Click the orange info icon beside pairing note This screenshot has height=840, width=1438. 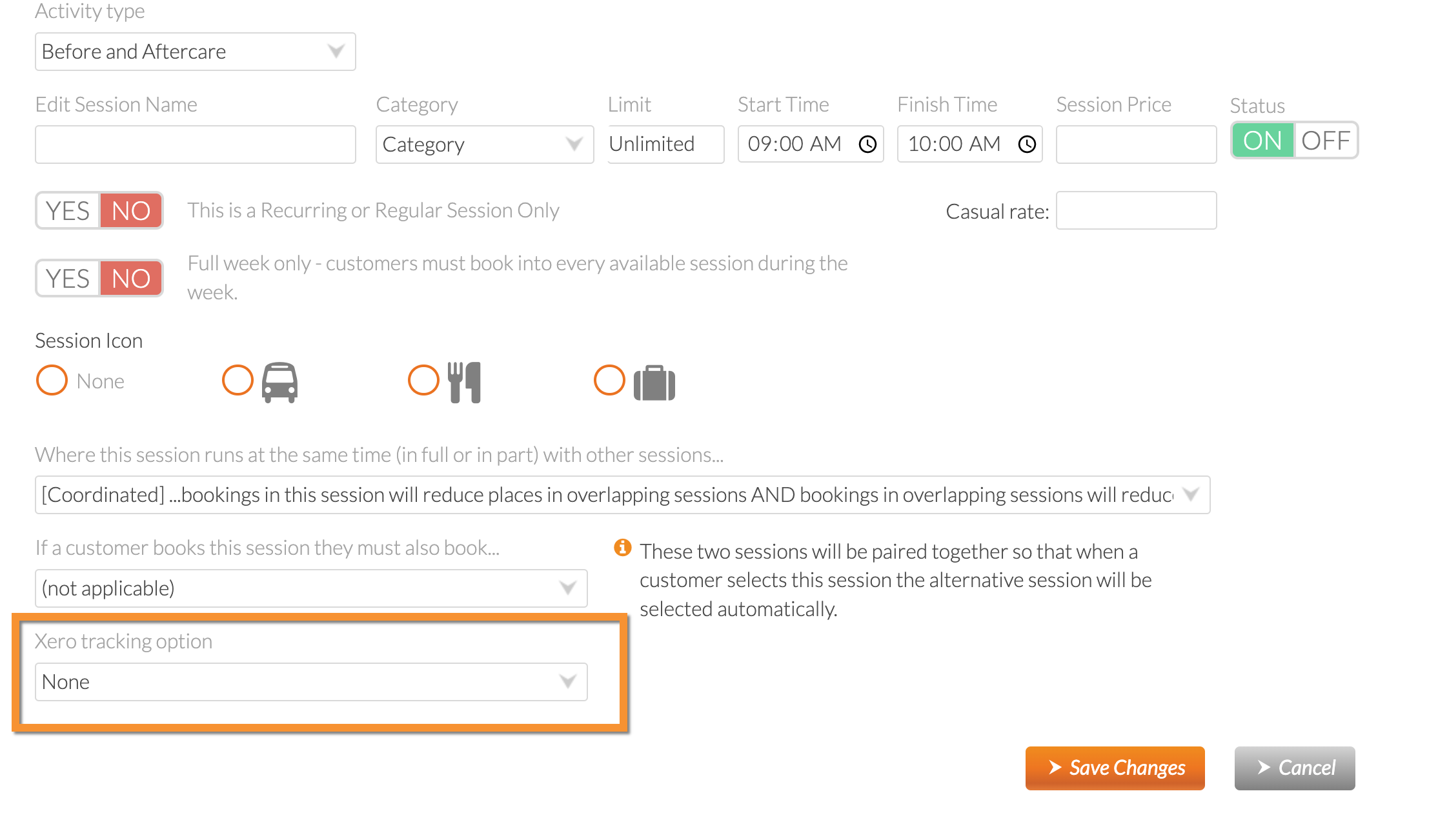pyautogui.click(x=622, y=548)
